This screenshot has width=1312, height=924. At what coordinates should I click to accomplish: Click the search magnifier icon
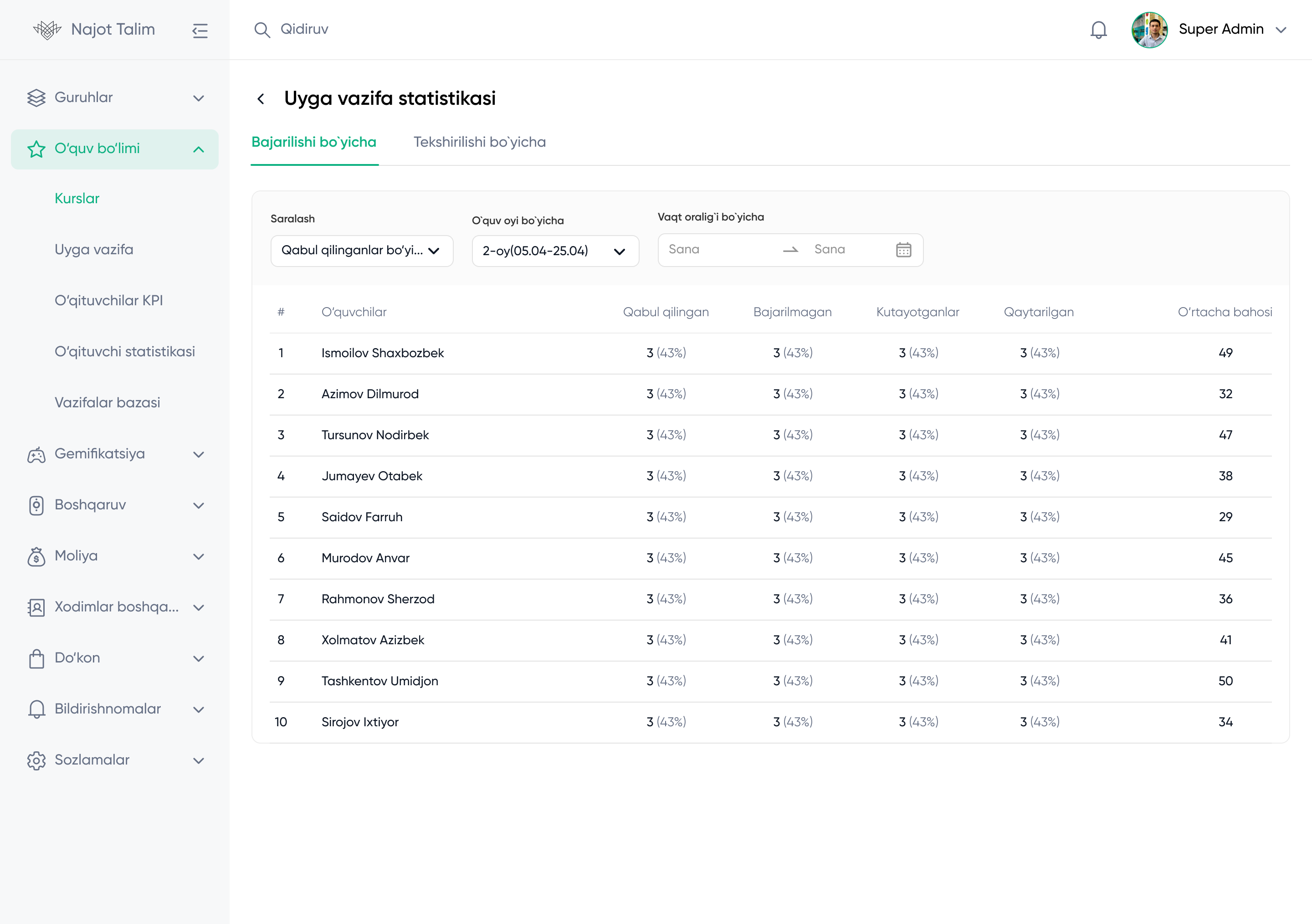pos(261,30)
